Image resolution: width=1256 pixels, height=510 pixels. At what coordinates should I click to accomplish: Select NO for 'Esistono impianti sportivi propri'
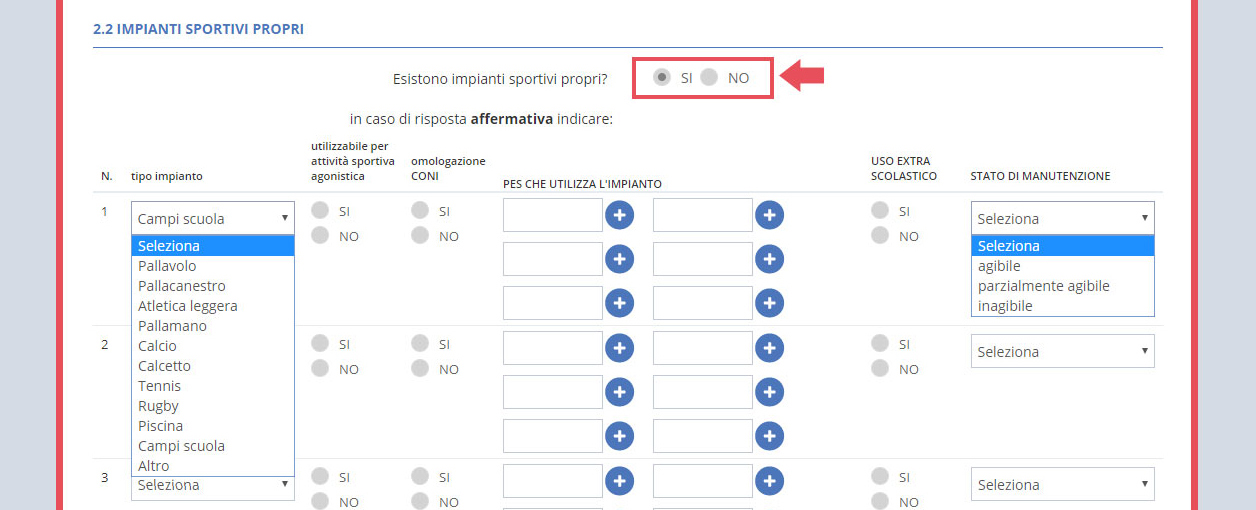[709, 77]
